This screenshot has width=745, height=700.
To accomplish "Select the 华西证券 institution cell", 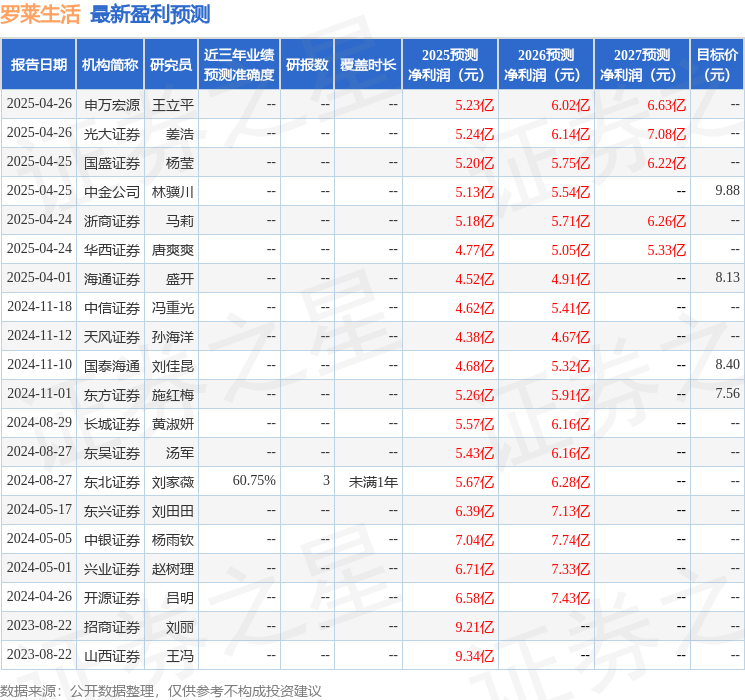I will (112, 250).
